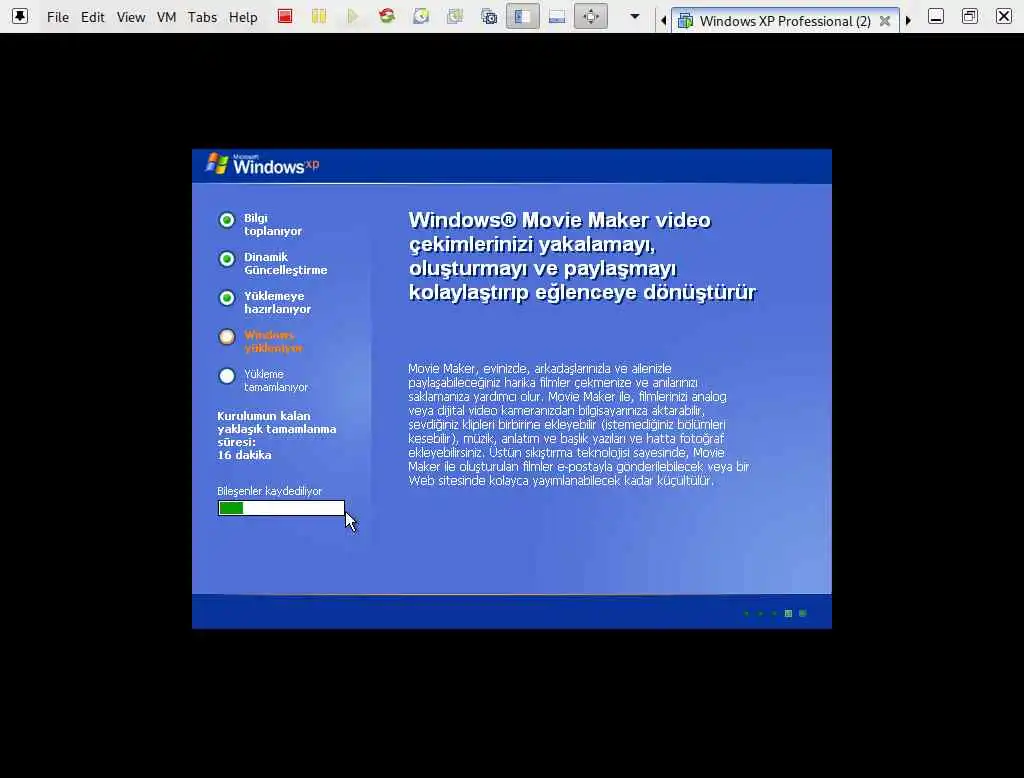Click the Windows Movie Maker headline text
The width and height of the screenshot is (1024, 778).
coord(582,256)
